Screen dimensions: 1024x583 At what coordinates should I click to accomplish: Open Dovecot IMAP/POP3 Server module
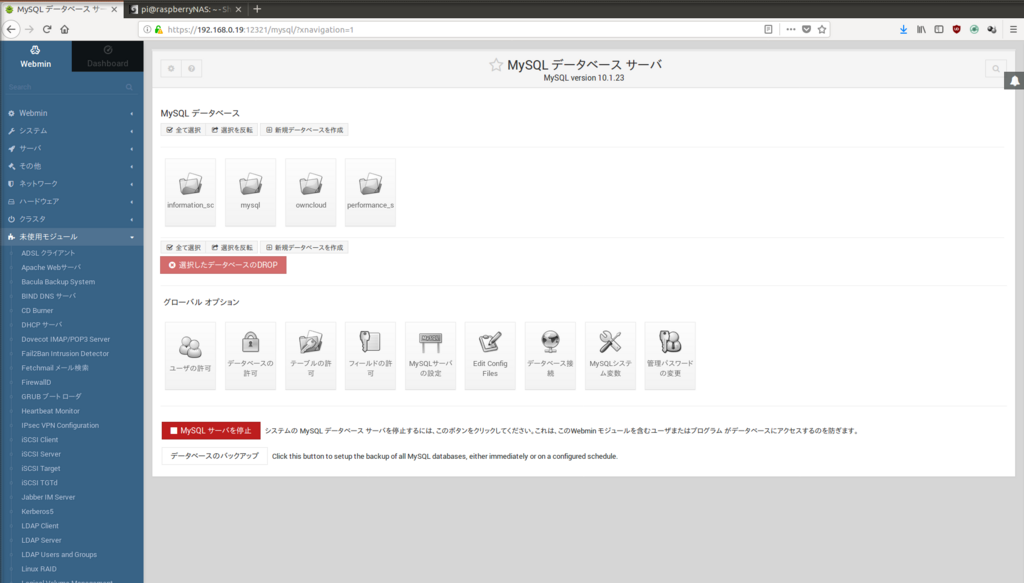coord(65,339)
